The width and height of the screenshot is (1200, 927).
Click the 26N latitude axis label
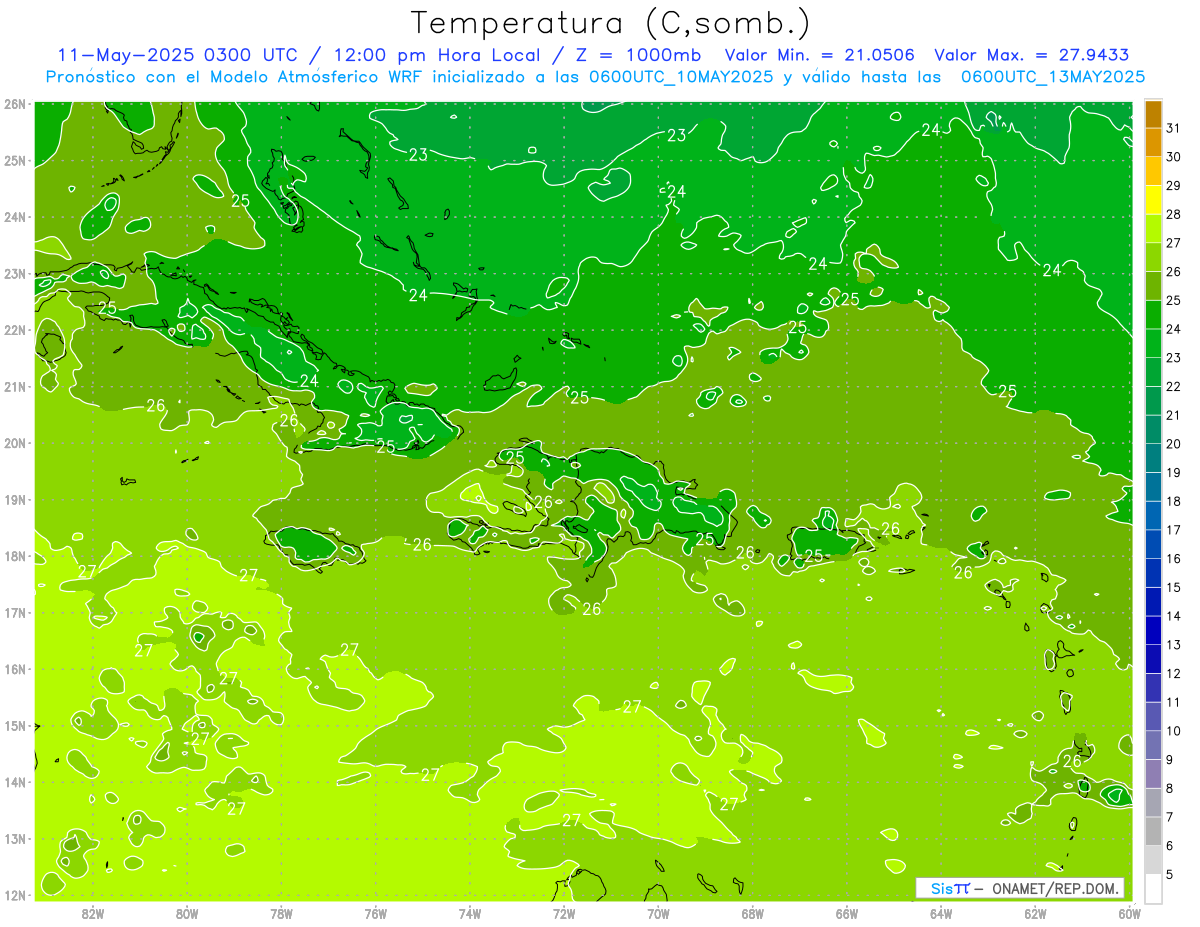click(15, 104)
